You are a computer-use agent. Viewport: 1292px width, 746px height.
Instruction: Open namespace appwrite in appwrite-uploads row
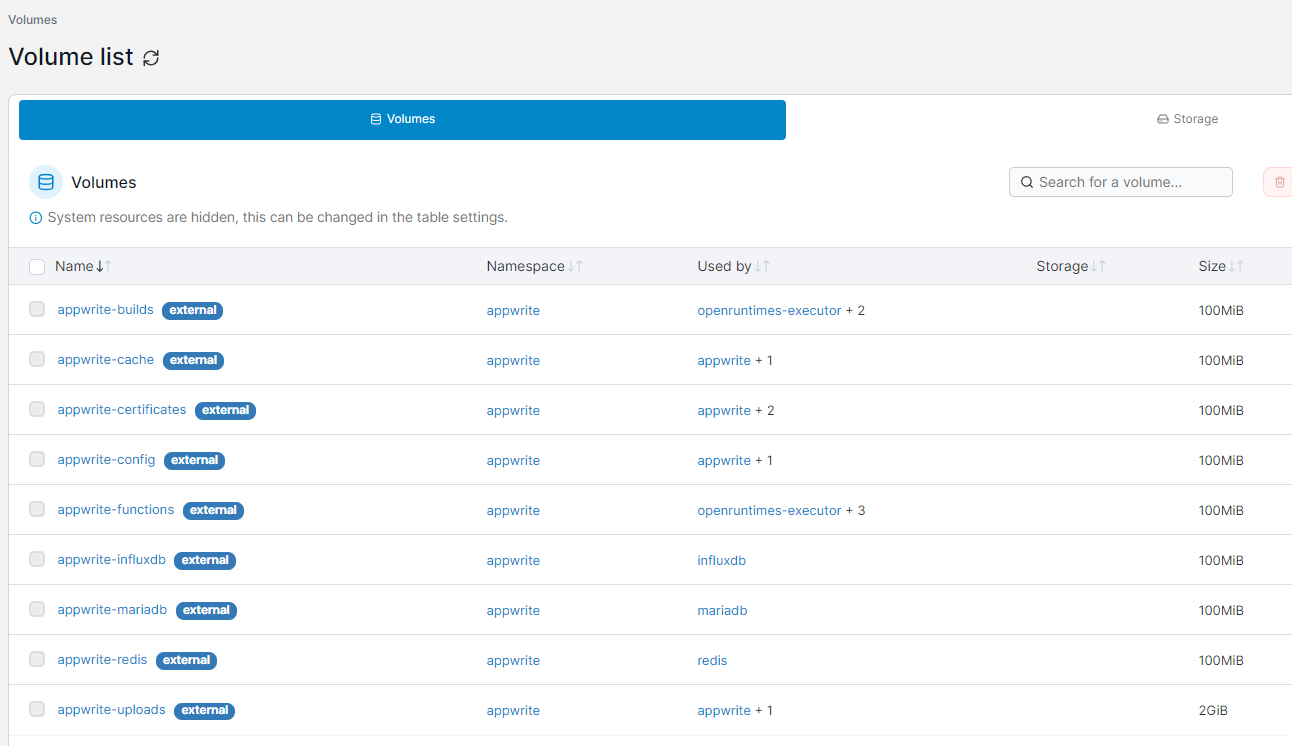[513, 711]
